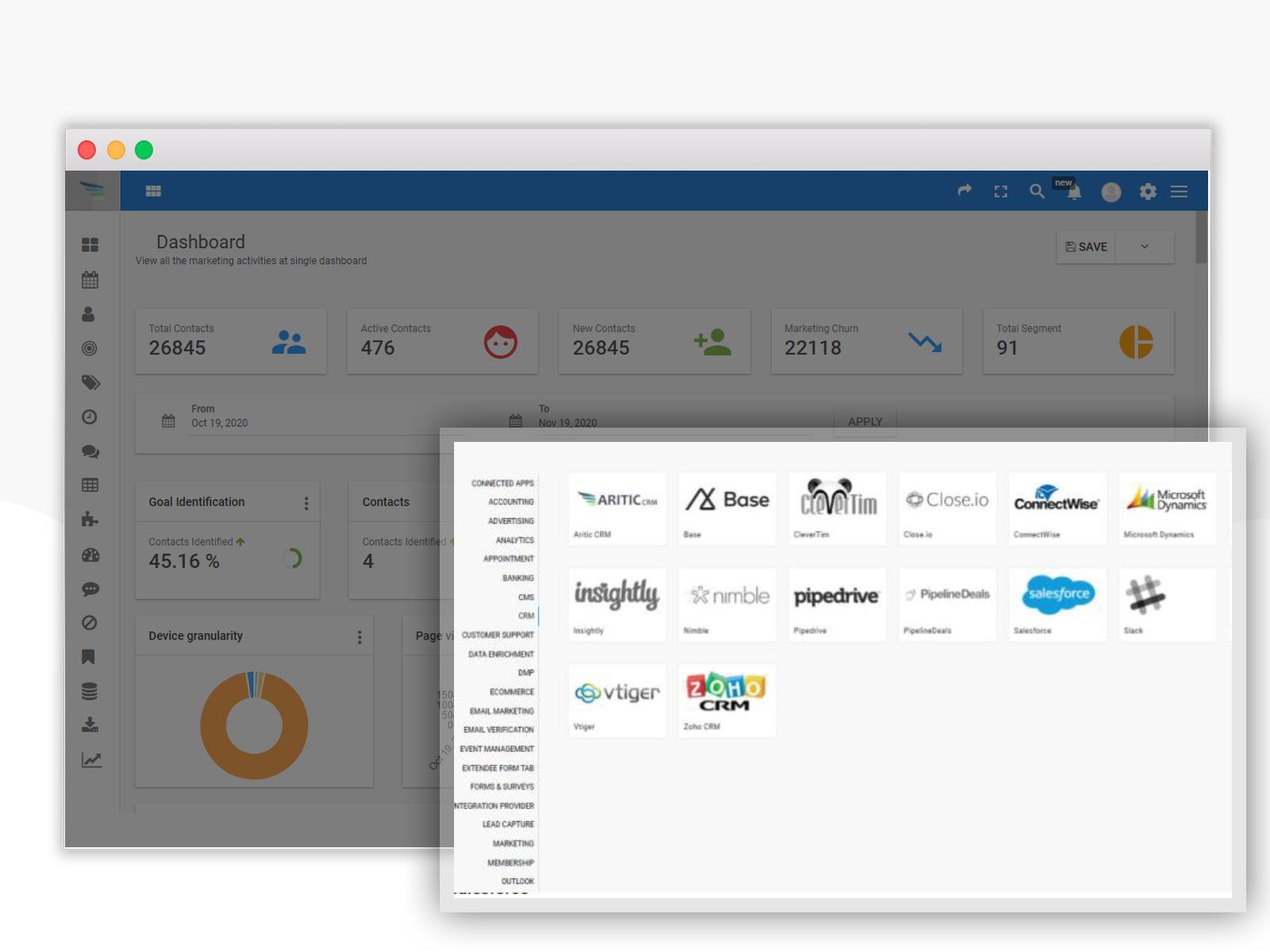Toggle fullscreen icon in header

pyautogui.click(x=1001, y=191)
